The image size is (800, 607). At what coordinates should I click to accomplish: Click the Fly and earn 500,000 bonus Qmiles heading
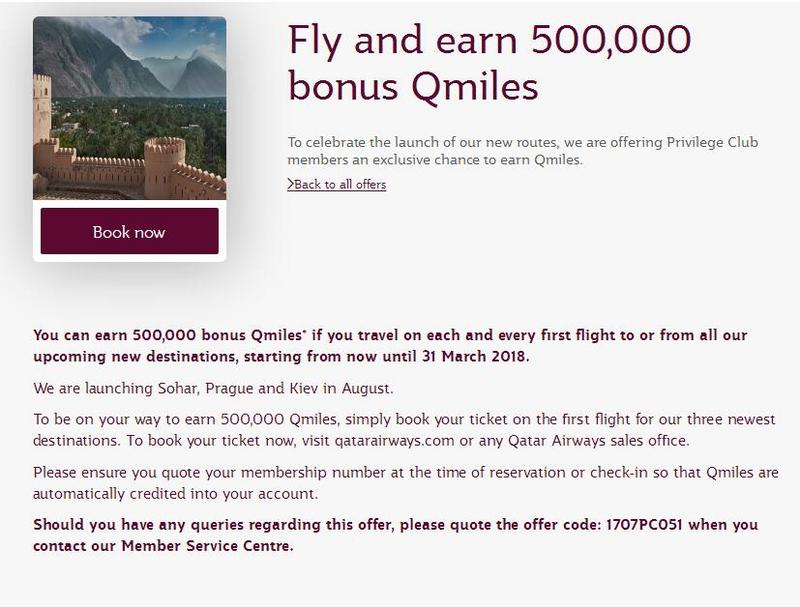click(x=489, y=63)
